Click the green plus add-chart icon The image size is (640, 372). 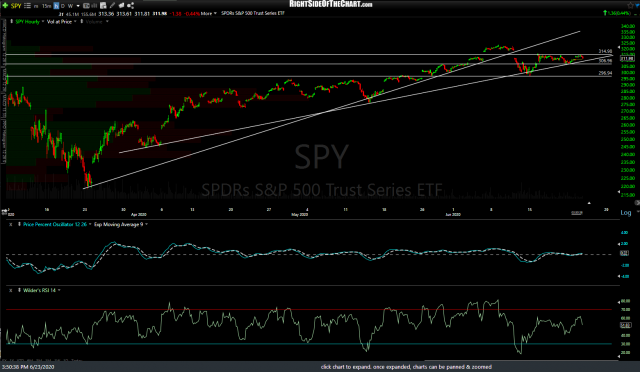click(x=4, y=5)
